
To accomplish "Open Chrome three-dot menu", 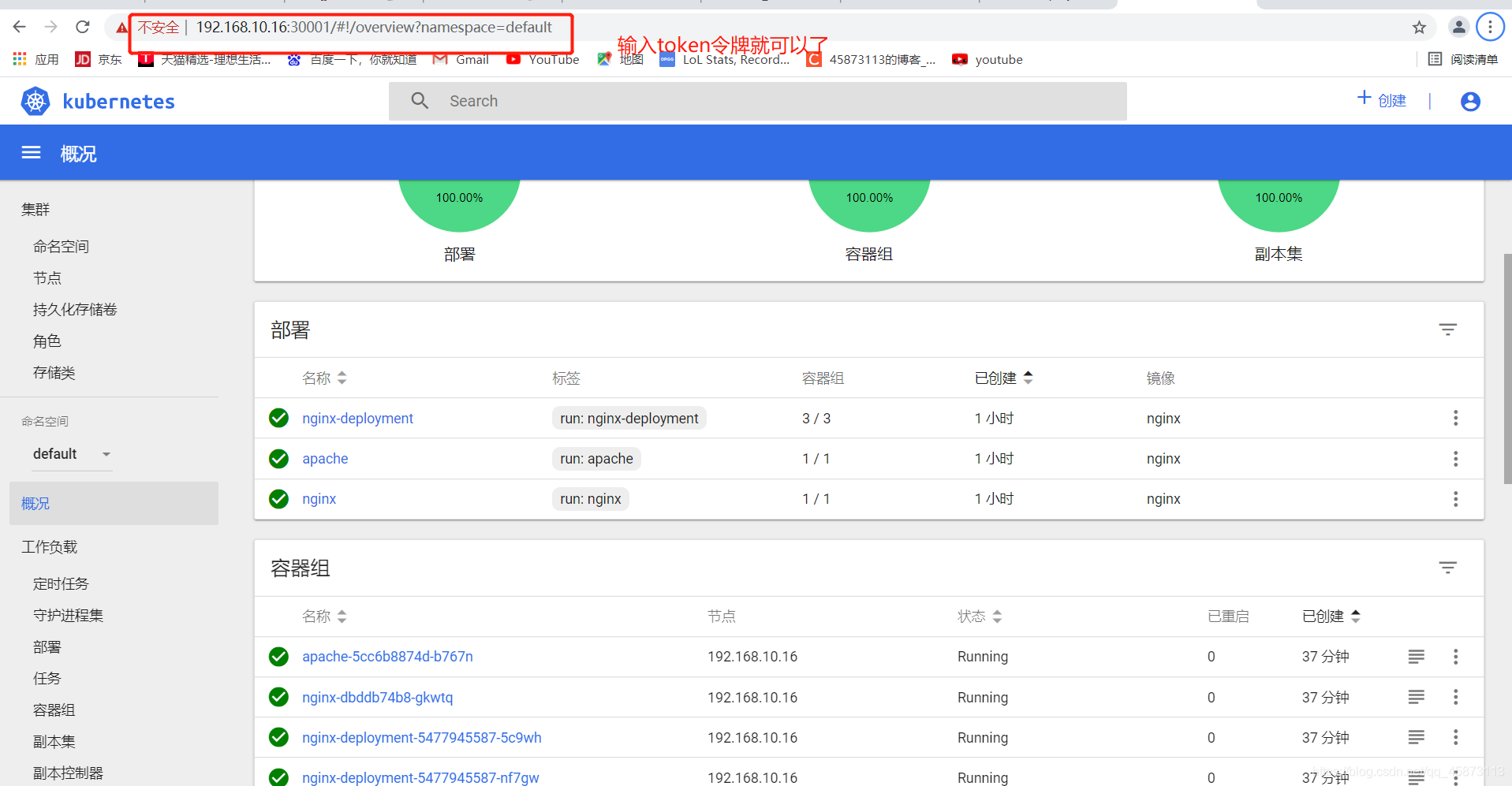I will coord(1490,28).
